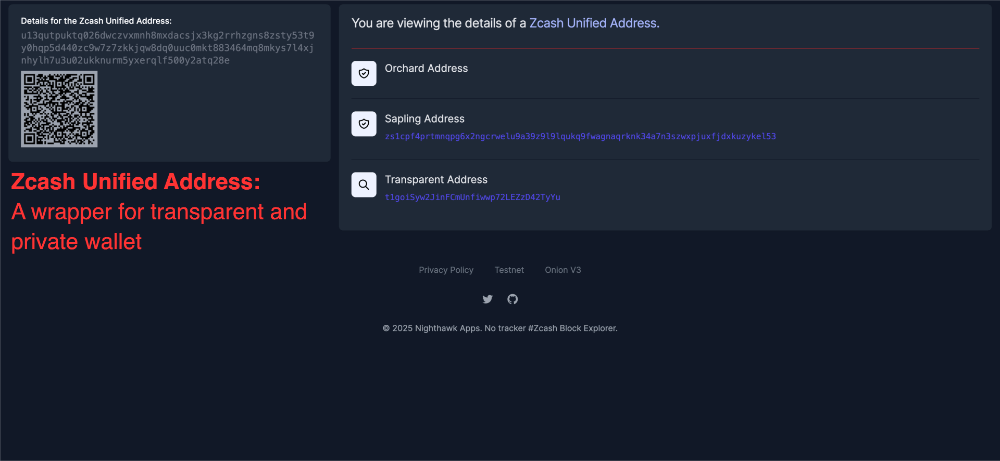Click the unified address QR code
The height and width of the screenshot is (461, 1000).
(59, 109)
